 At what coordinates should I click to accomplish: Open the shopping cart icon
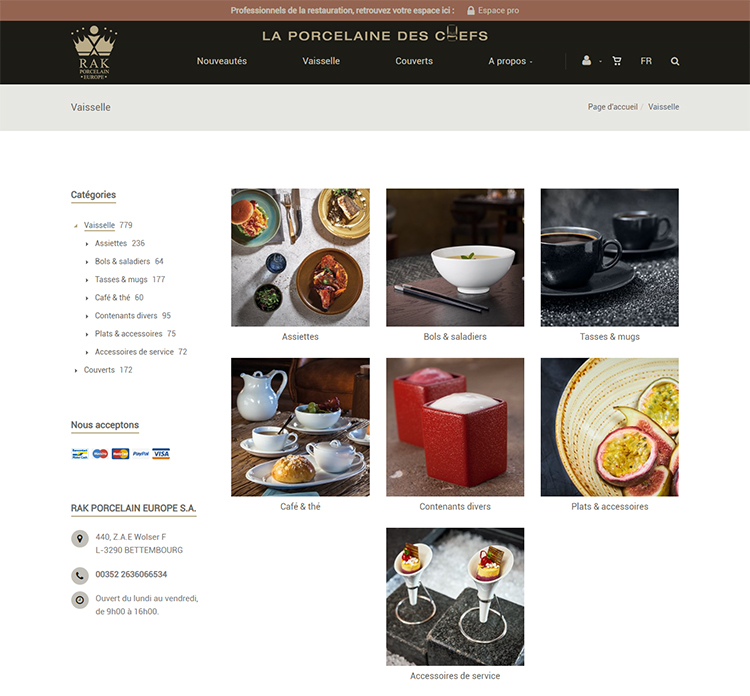[x=617, y=61]
